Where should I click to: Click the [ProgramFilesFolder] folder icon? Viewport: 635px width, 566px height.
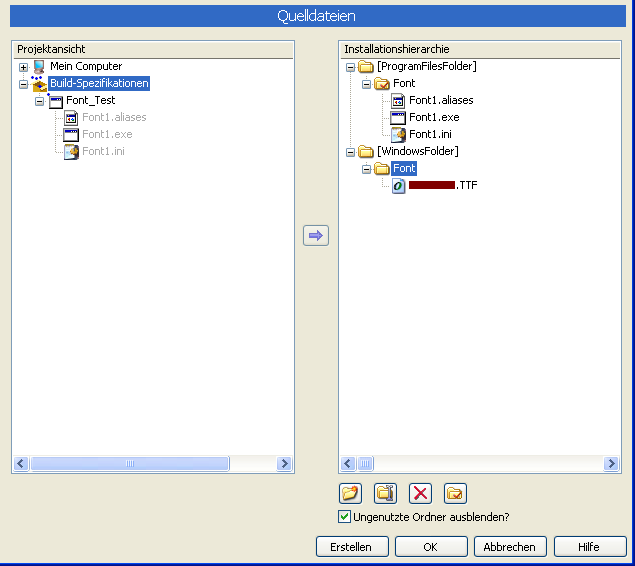tap(366, 66)
